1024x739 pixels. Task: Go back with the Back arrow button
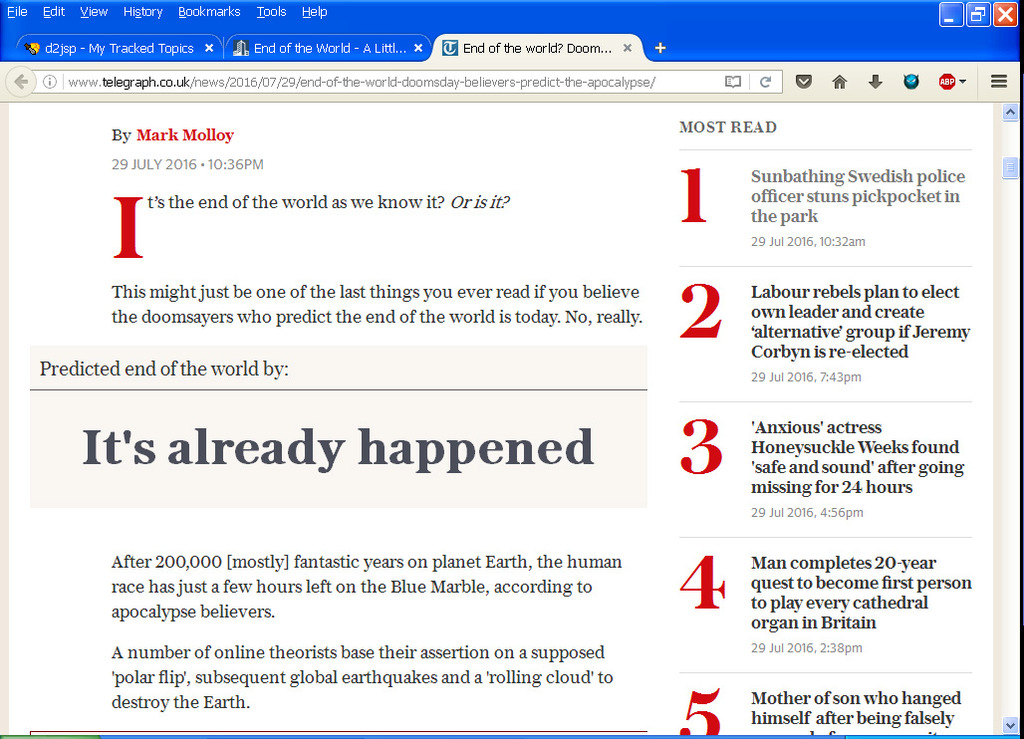(20, 82)
